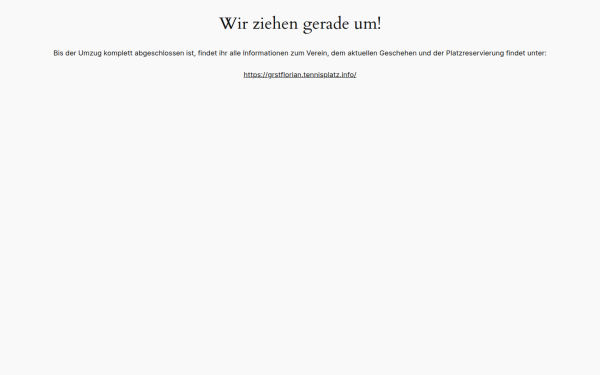Click the paragraph starting 'Bis der Umzug komplett'
This screenshot has width=600, height=375.
tap(300, 53)
